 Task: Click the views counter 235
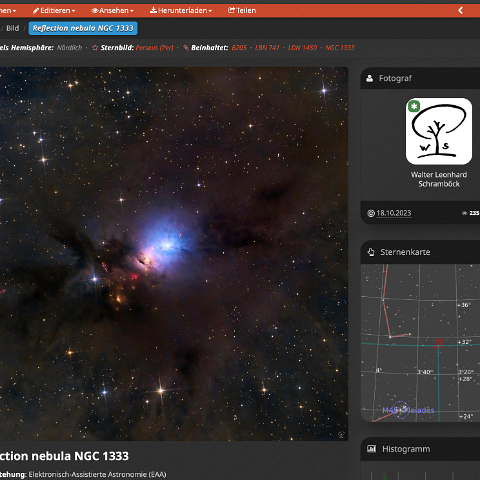coord(471,213)
